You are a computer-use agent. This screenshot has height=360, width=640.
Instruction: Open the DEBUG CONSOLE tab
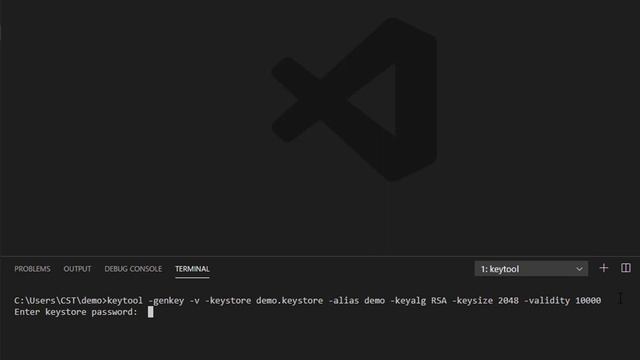133,269
